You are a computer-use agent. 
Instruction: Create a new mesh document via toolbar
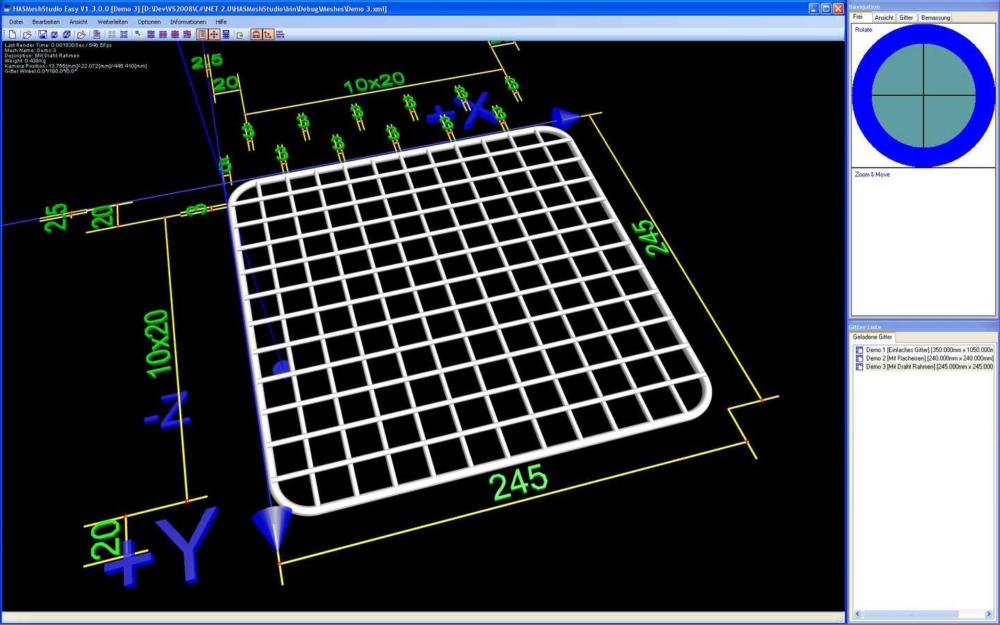12,34
